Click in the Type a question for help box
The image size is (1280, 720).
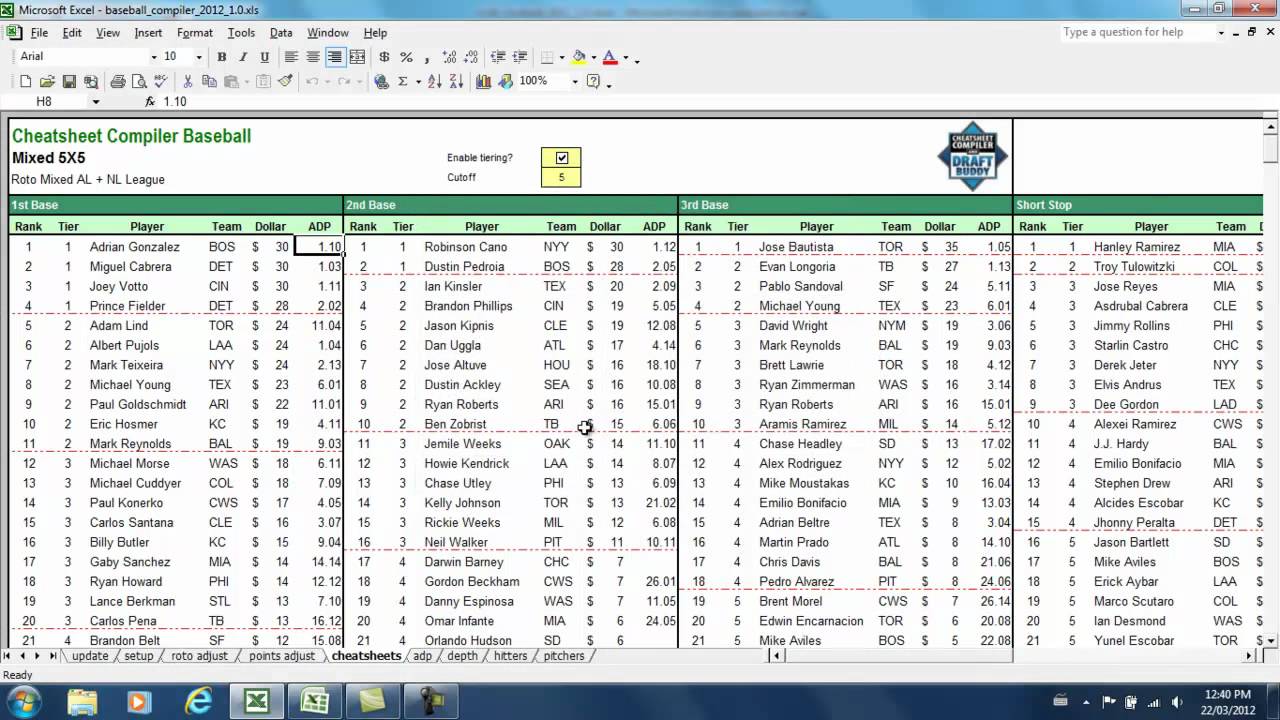pyautogui.click(x=1137, y=32)
